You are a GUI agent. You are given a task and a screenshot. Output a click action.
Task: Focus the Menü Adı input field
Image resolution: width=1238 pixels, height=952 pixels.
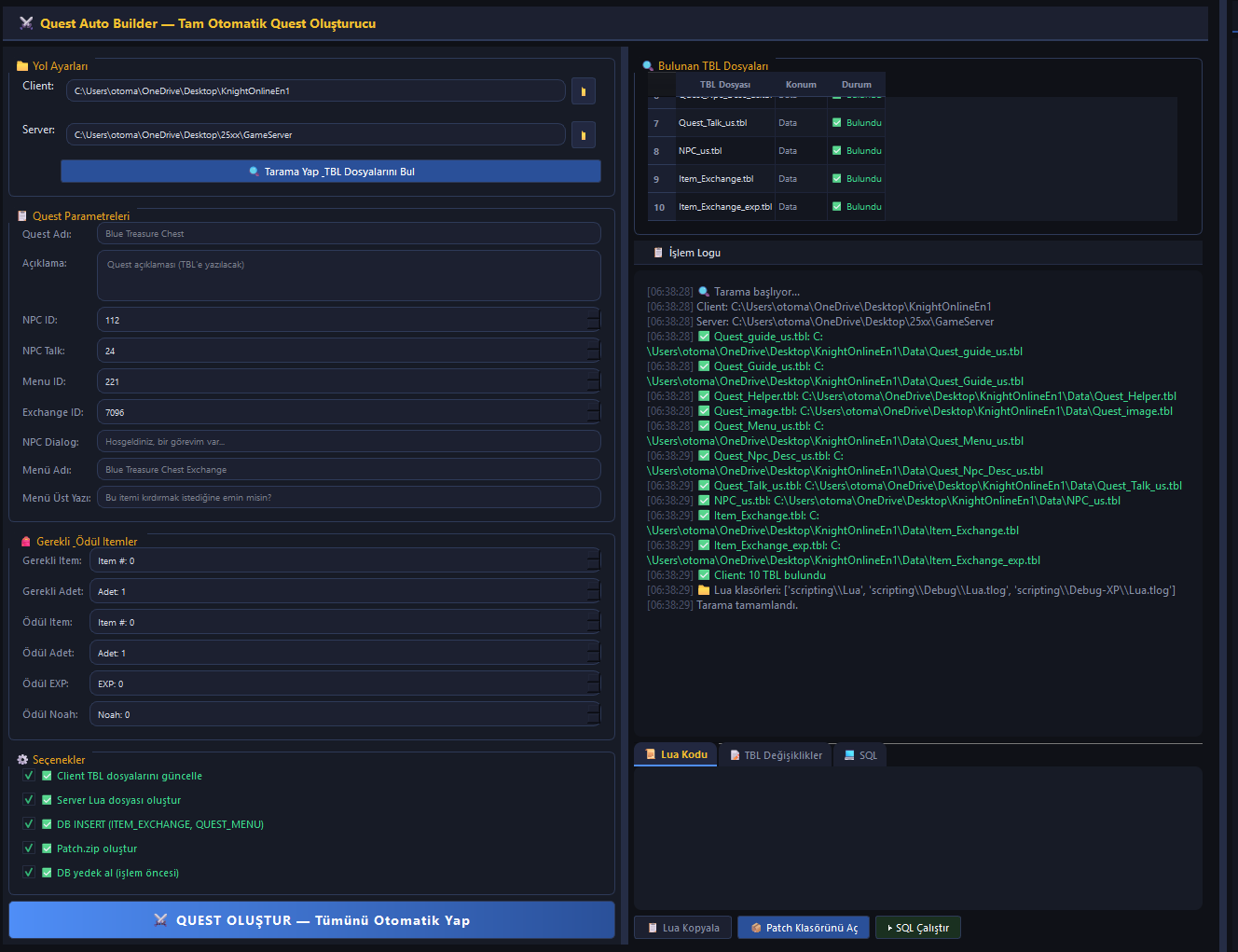[349, 470]
